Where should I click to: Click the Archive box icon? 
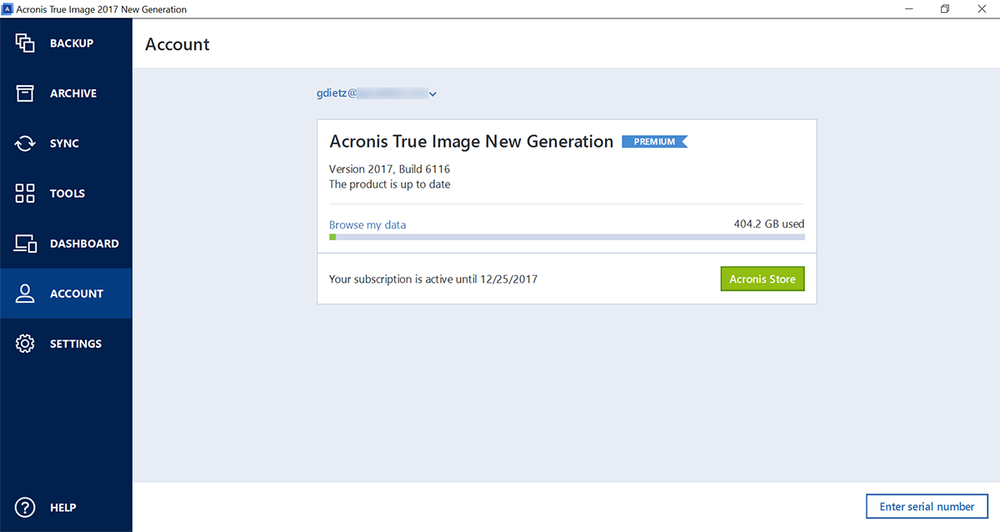pyautogui.click(x=25, y=93)
